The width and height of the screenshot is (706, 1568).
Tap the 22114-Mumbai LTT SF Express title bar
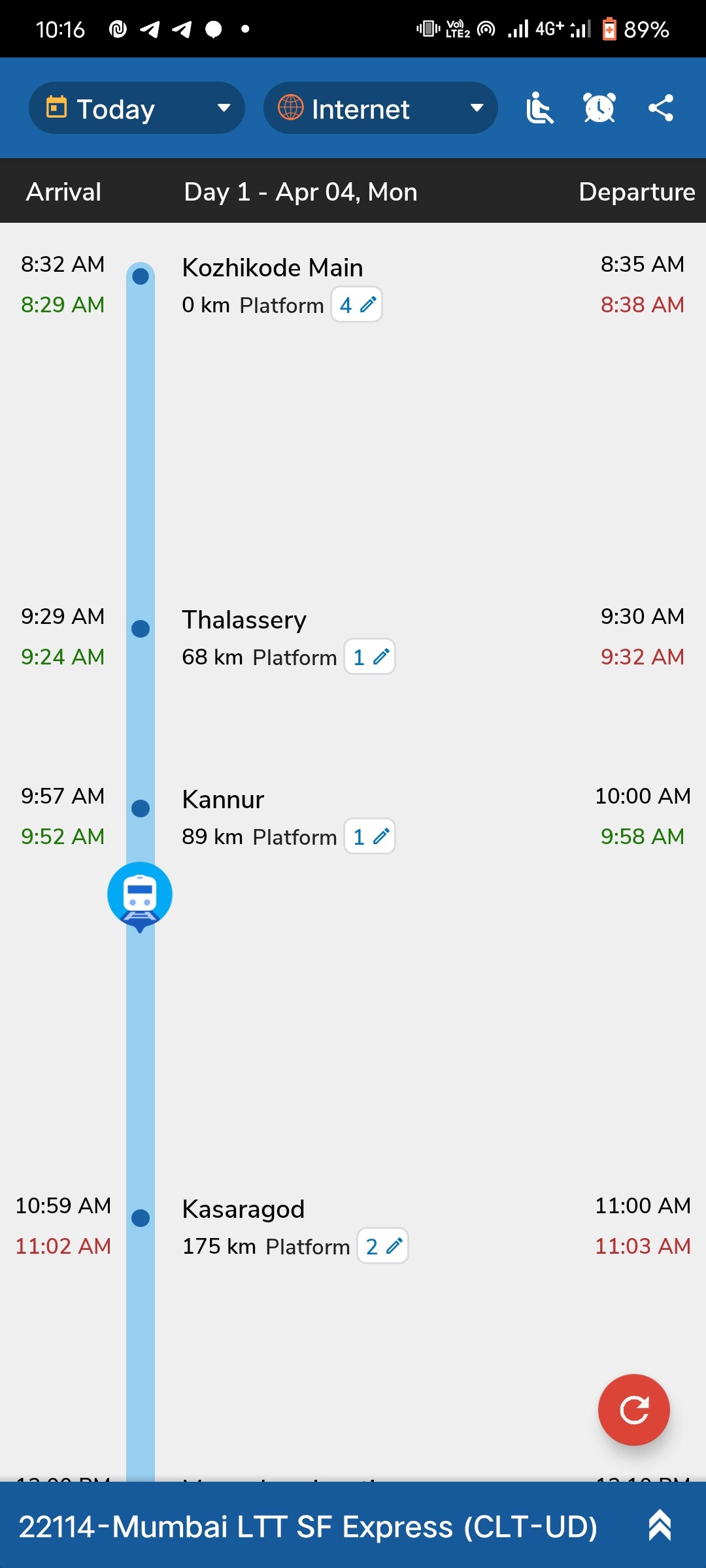[308, 1527]
